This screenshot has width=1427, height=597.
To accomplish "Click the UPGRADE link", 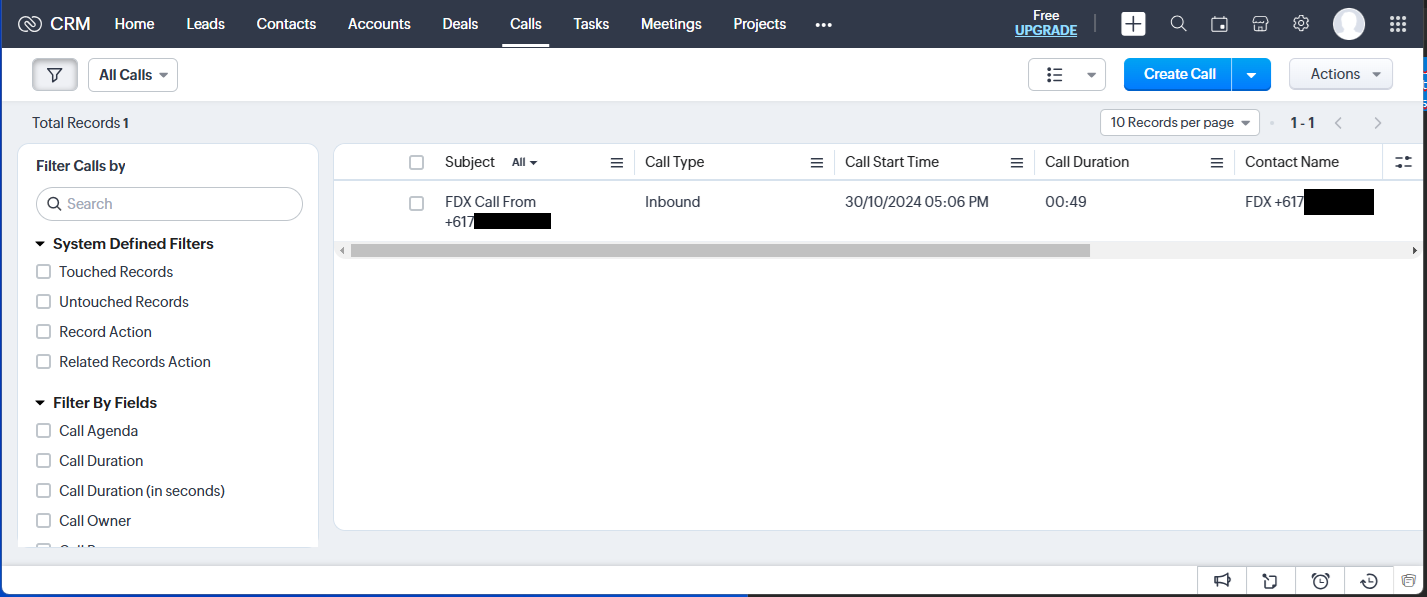I will (x=1046, y=31).
